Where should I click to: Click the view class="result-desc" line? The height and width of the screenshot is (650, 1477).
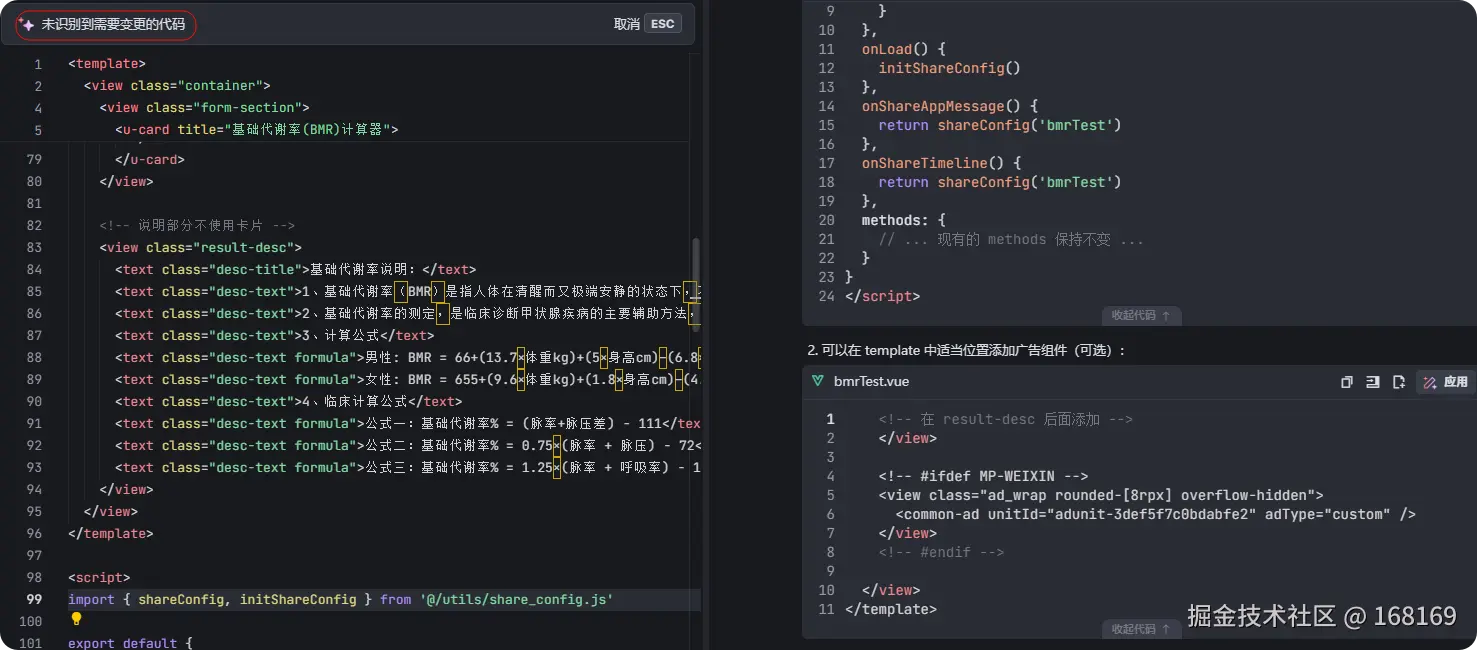pos(200,248)
